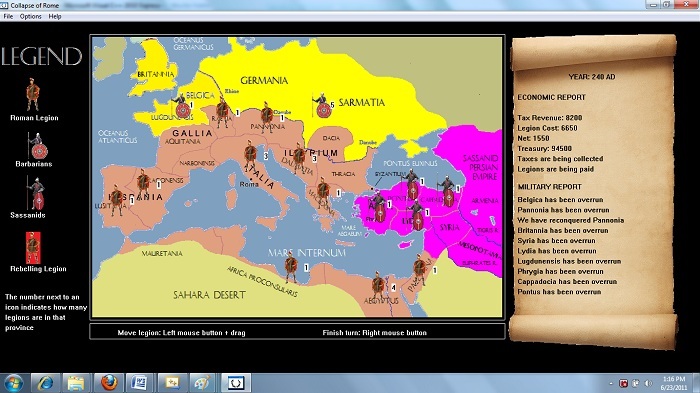Select the Roman legion in Africa Proconsularis
This screenshot has height=393, width=700.
tap(291, 267)
